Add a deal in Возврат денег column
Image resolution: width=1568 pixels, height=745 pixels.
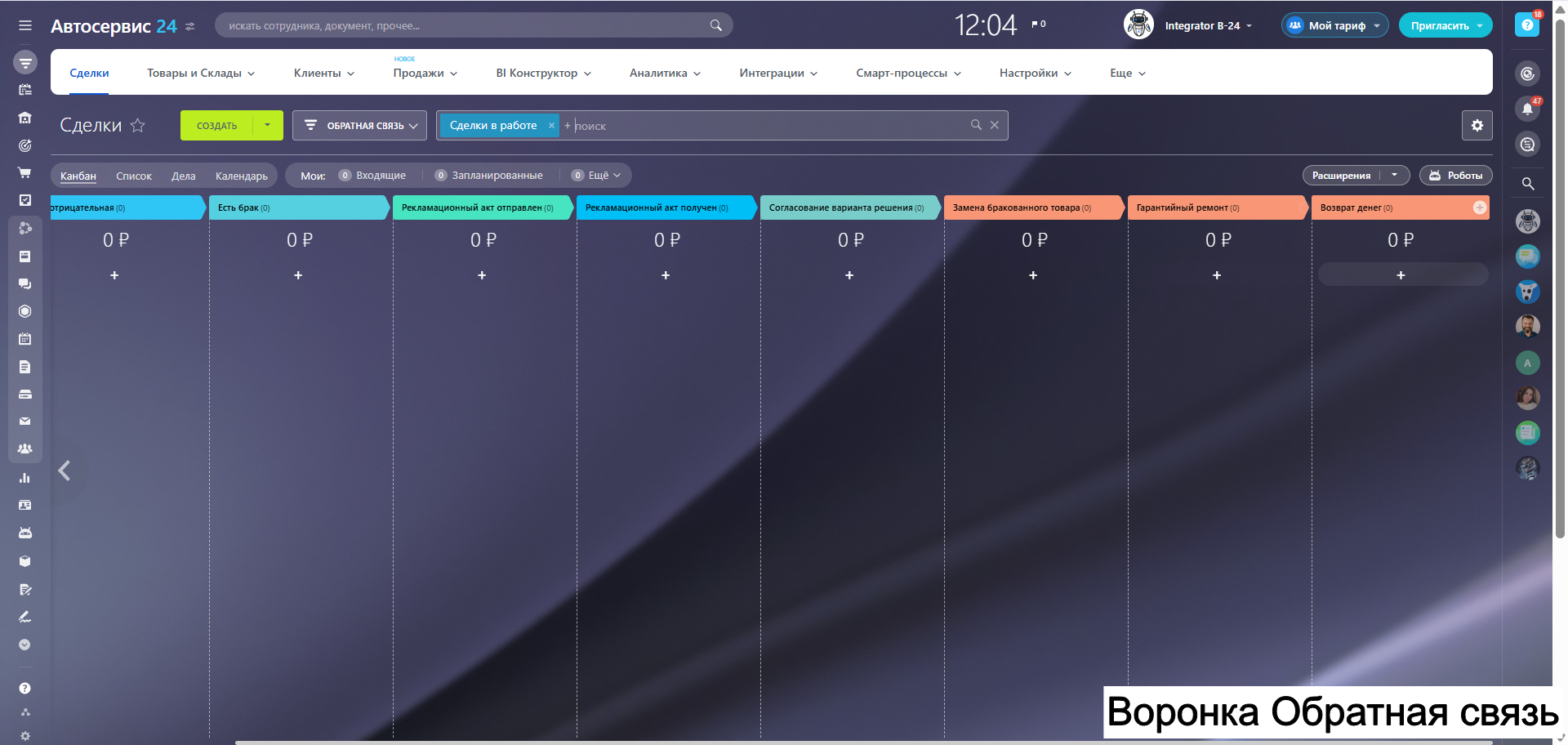click(x=1401, y=275)
